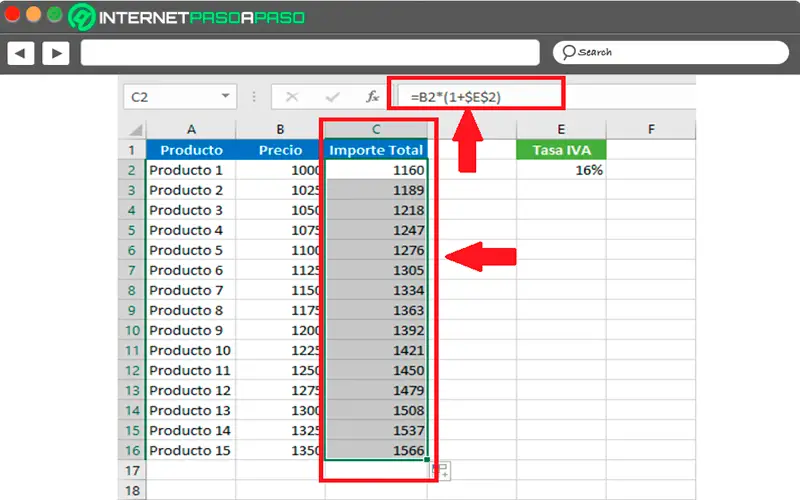Expand the Name Box dropdown arrow
Screen dimensions: 800x500
point(225,96)
